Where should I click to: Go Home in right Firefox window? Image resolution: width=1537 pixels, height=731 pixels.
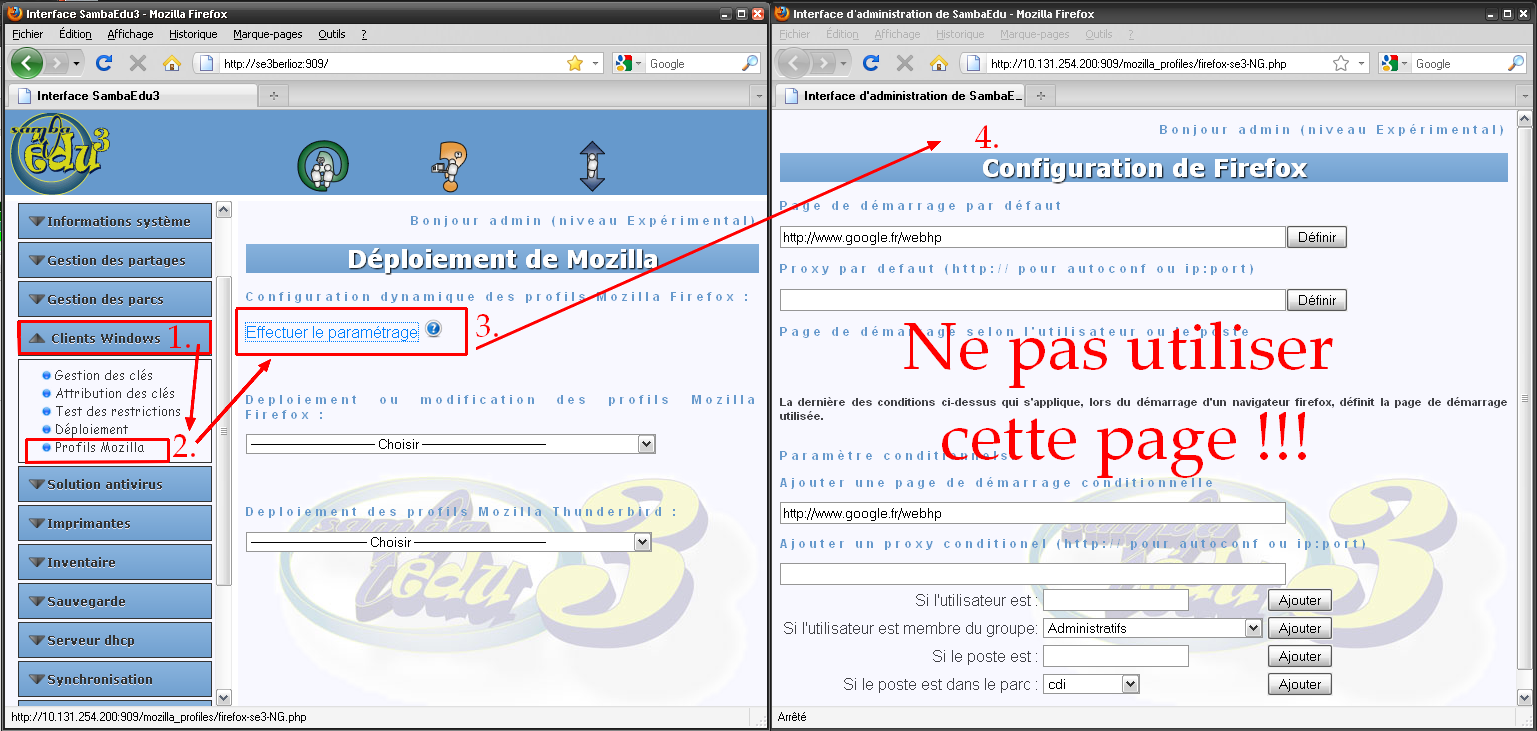(938, 63)
